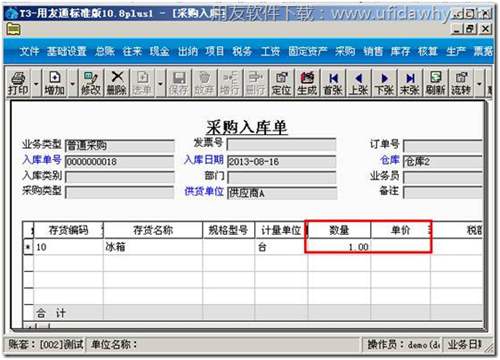The image size is (500, 360).
Task: Open the 总账 menu
Action: point(105,51)
